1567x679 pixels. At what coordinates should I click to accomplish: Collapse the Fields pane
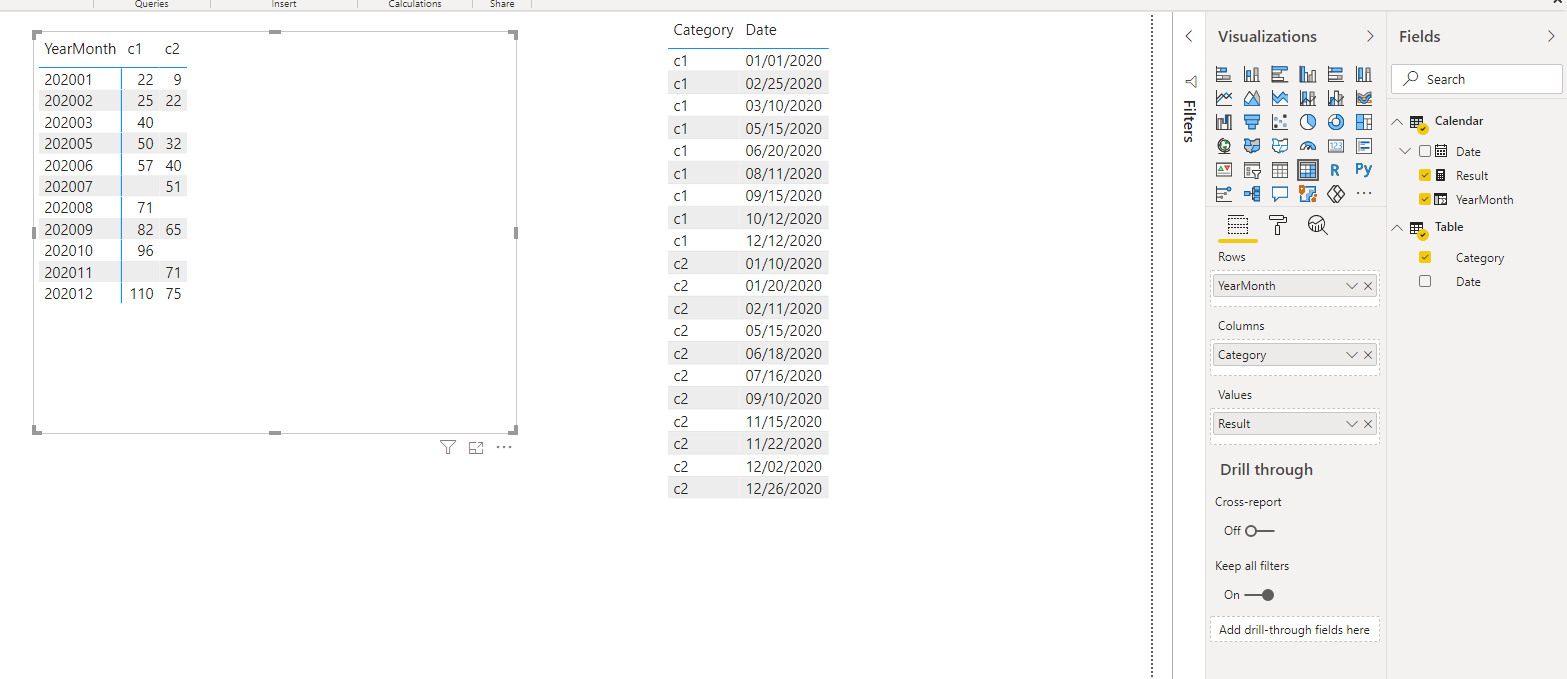pos(1551,37)
